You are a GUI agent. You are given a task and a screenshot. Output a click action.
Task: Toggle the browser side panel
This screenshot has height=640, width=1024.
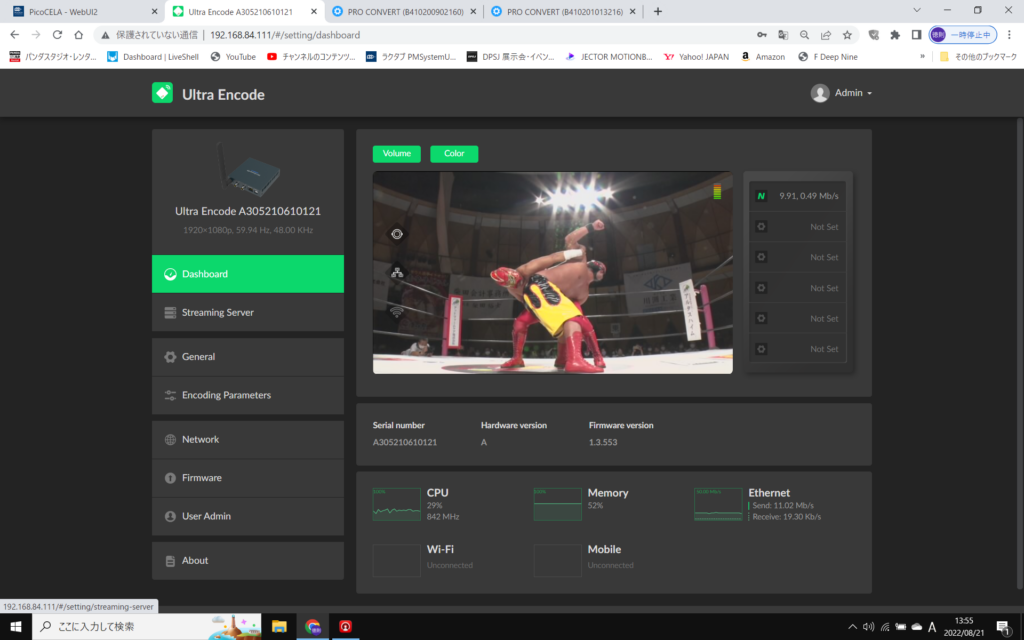tap(916, 35)
